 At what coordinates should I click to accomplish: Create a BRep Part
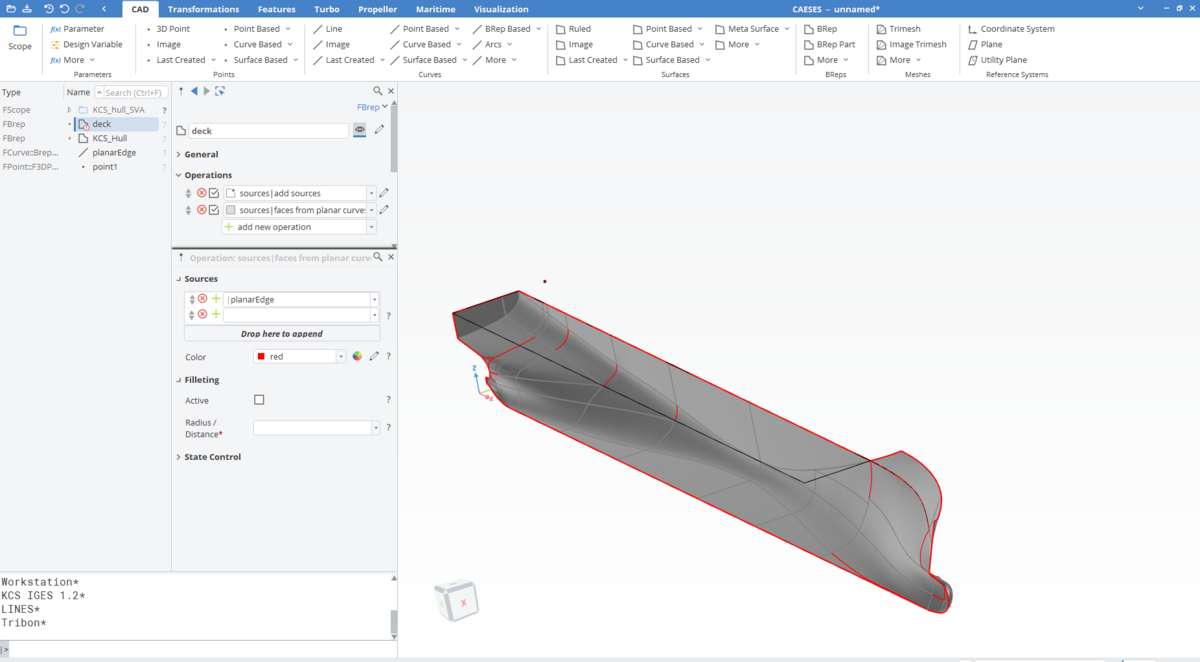click(829, 44)
